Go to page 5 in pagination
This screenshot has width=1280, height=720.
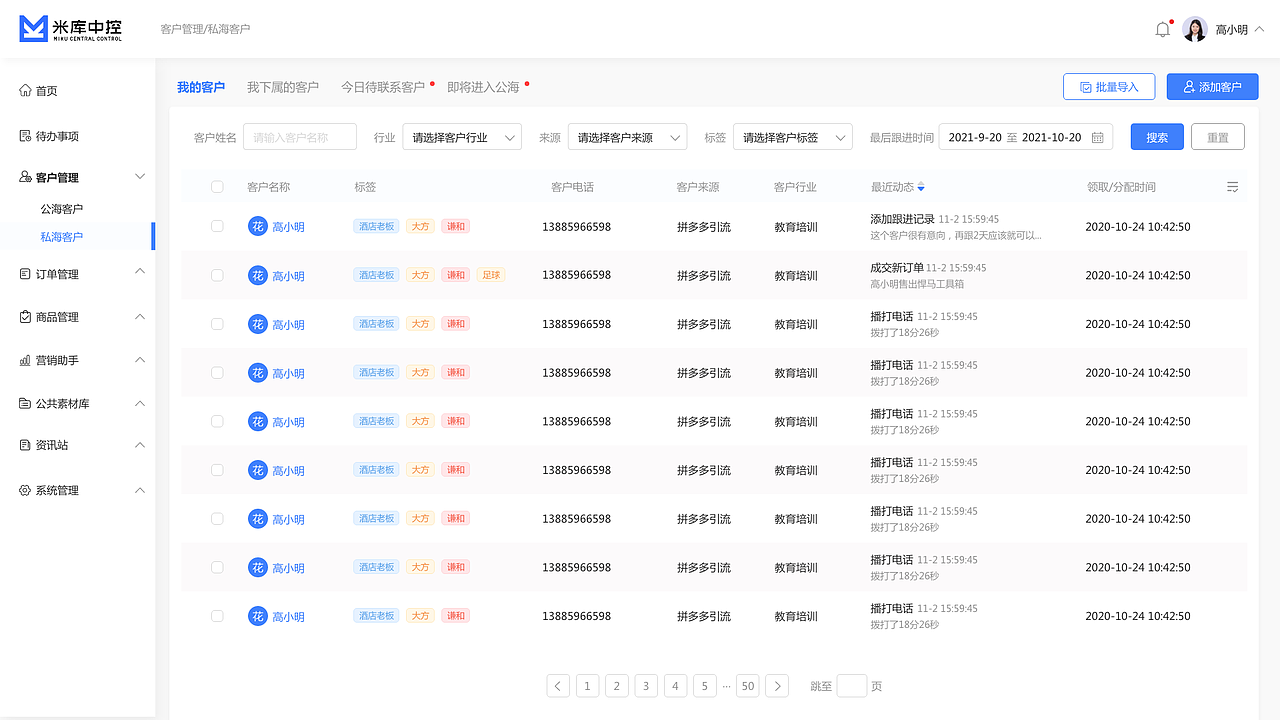(x=704, y=686)
